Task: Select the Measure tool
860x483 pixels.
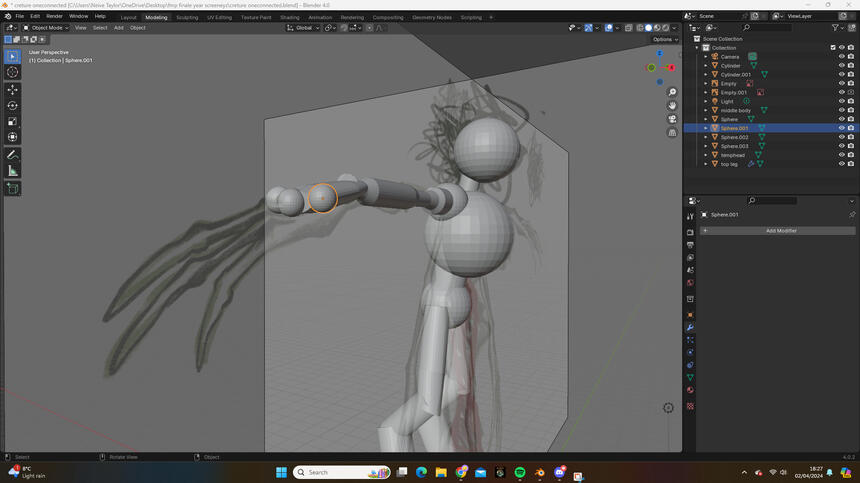Action: [x=12, y=171]
